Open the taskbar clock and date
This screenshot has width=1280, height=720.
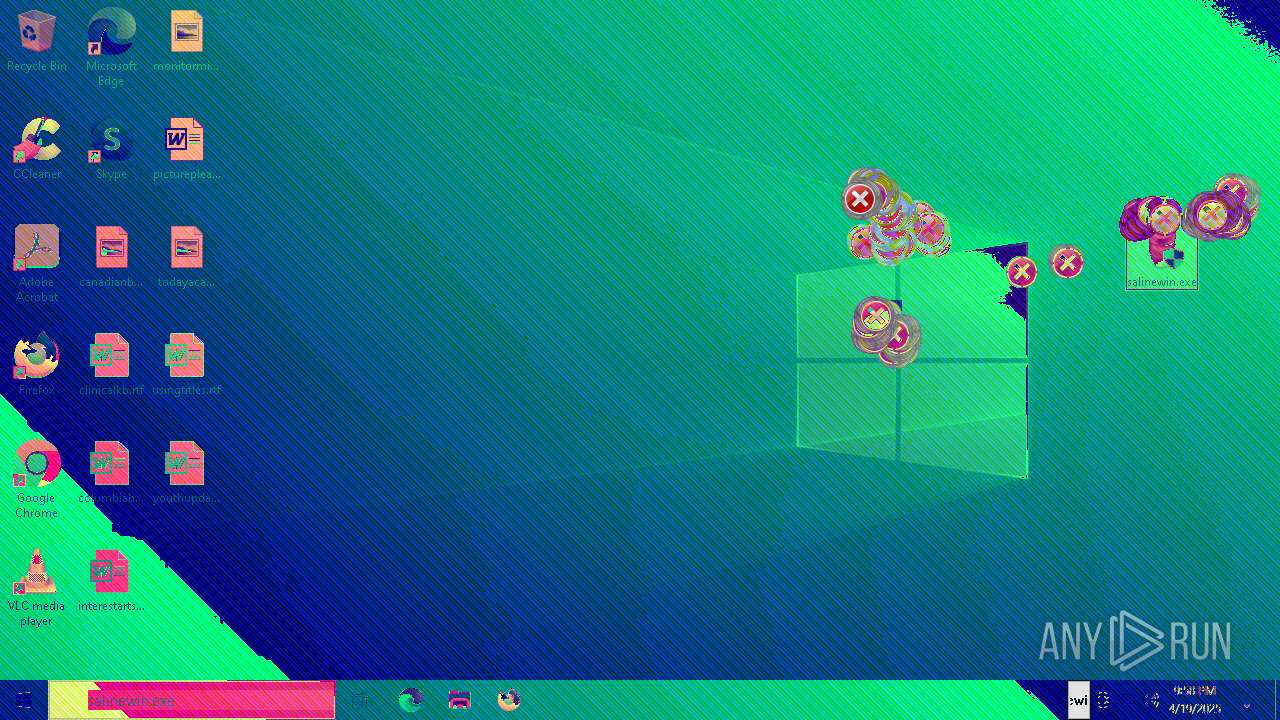pos(1194,700)
